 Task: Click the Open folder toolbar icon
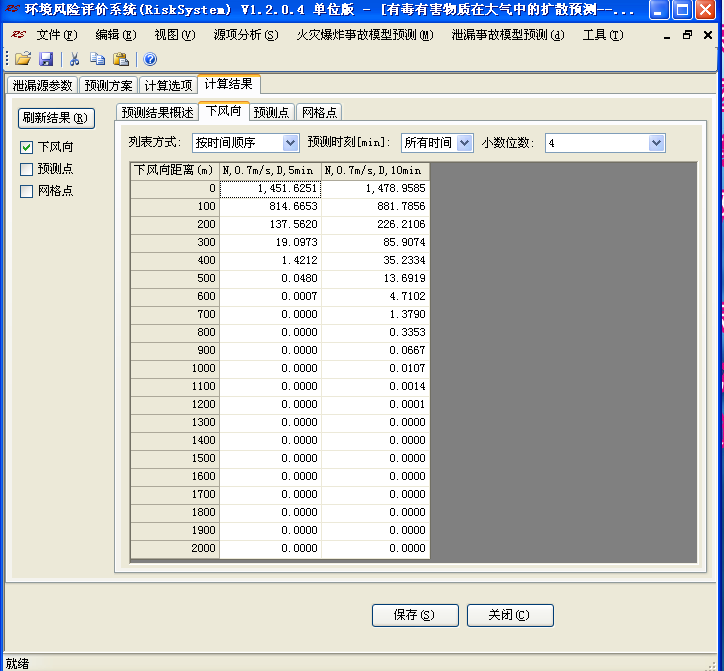pos(23,59)
